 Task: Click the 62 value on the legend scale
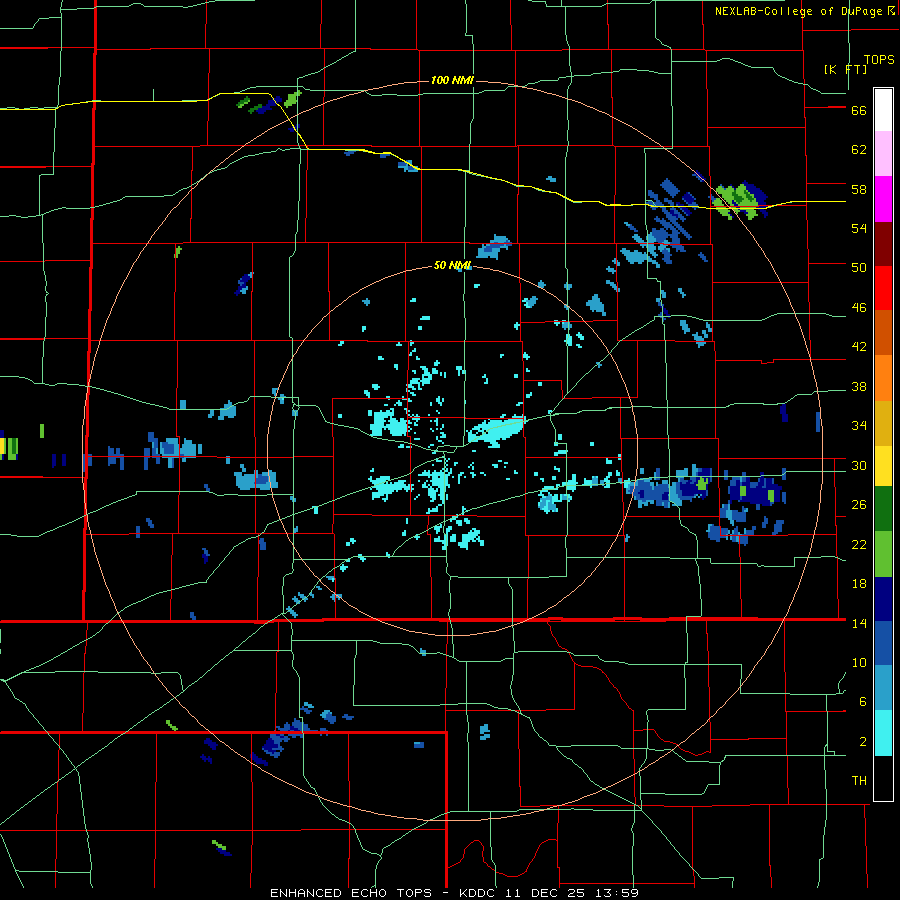859,150
